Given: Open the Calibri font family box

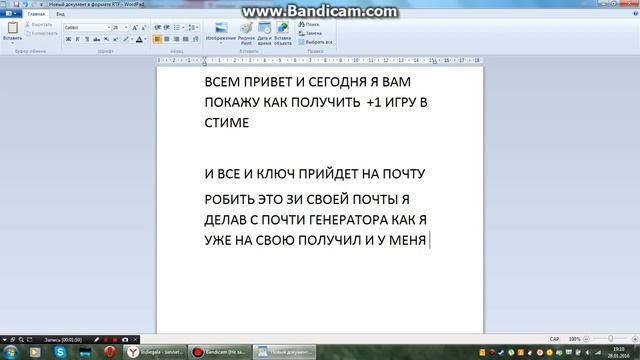Looking at the screenshot, I should click(87, 27).
